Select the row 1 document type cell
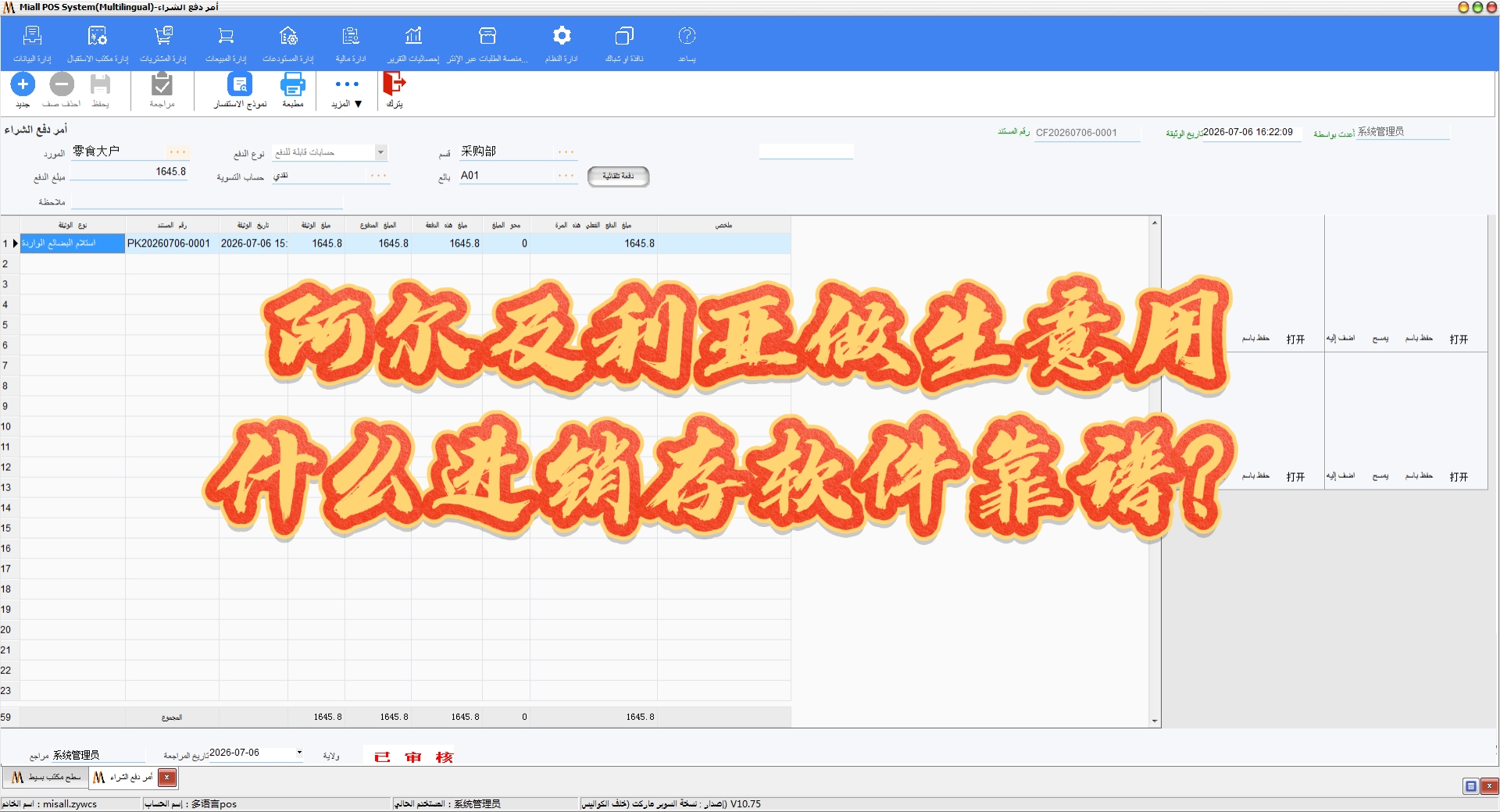 (73, 244)
